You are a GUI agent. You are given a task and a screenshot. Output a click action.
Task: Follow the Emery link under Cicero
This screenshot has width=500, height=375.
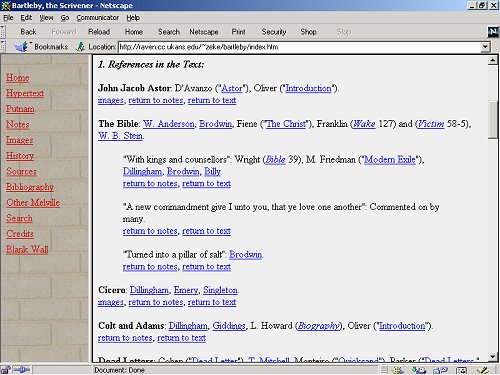coord(186,290)
